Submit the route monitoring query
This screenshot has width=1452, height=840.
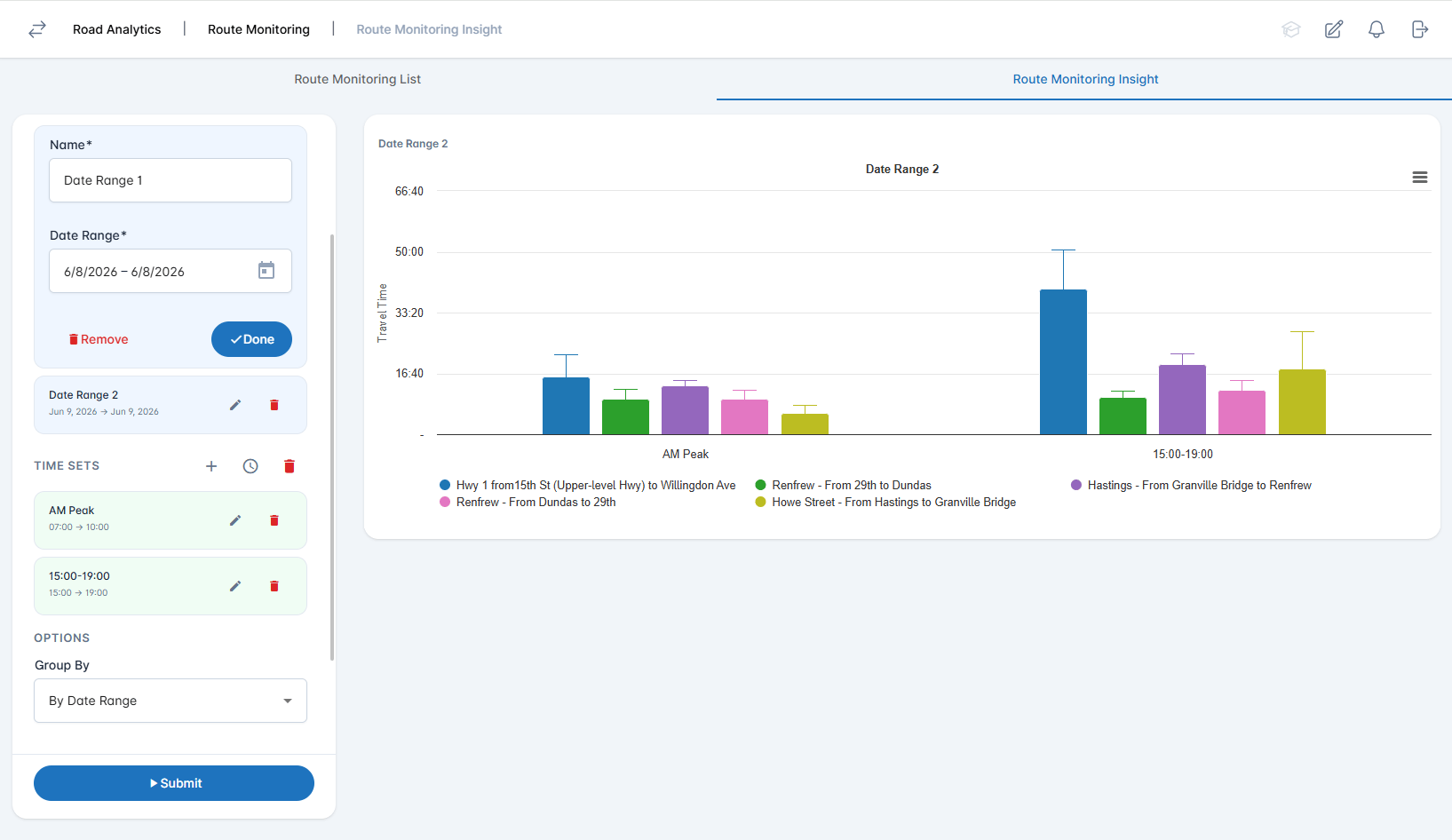pos(174,783)
